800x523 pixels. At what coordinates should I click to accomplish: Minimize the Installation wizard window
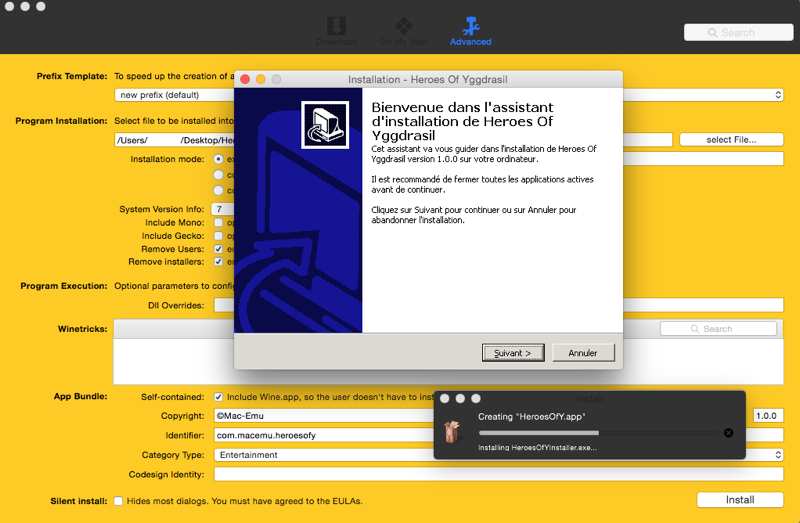click(261, 79)
